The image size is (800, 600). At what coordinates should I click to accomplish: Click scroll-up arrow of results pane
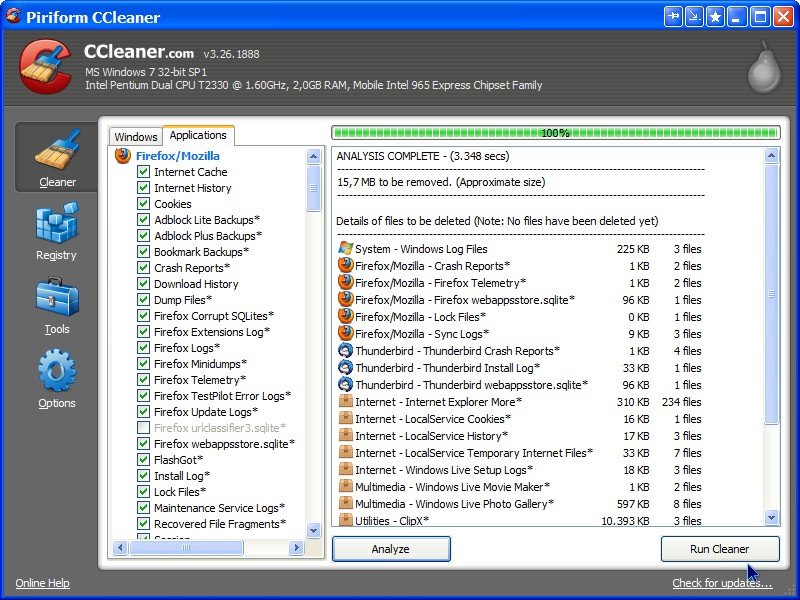771,156
